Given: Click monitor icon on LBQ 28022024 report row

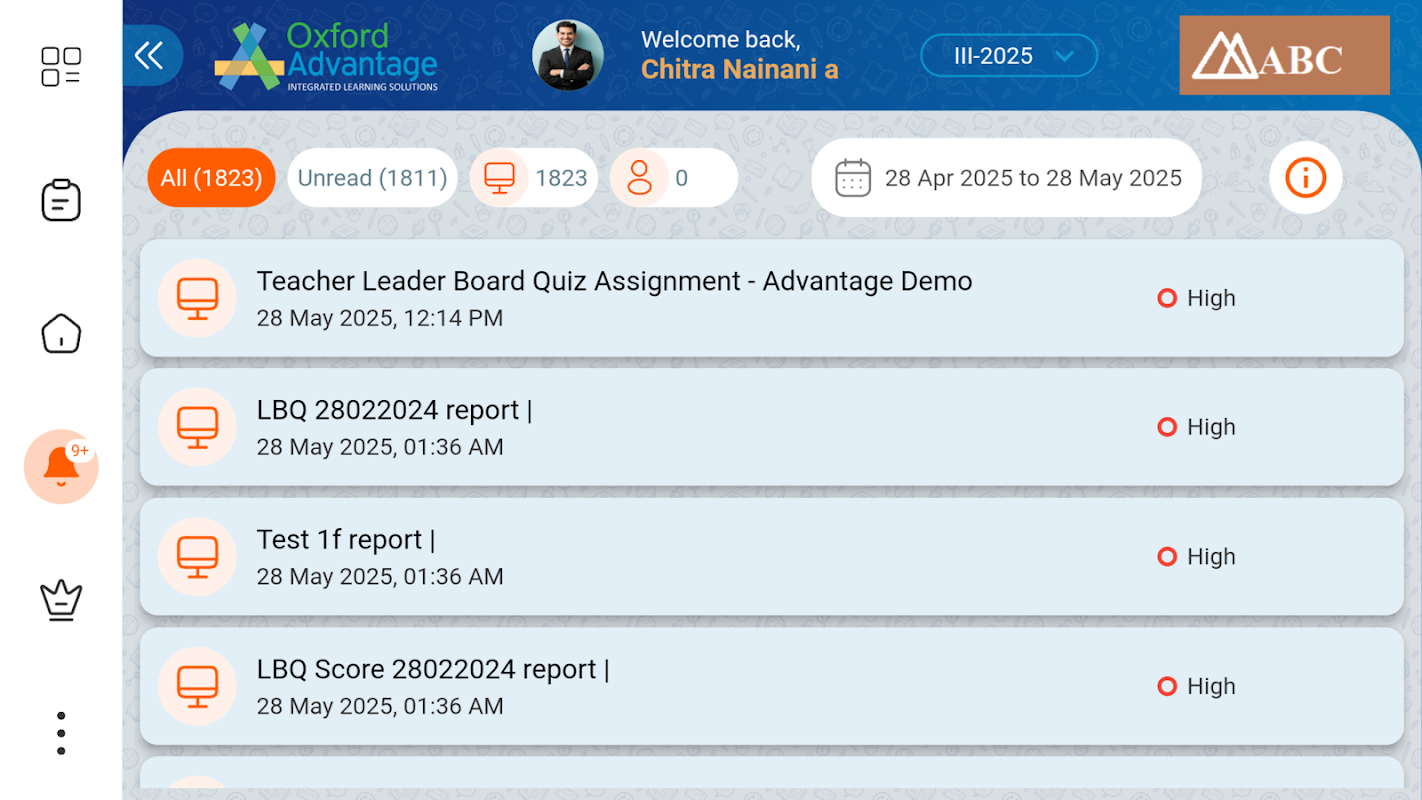Looking at the screenshot, I should pos(197,427).
